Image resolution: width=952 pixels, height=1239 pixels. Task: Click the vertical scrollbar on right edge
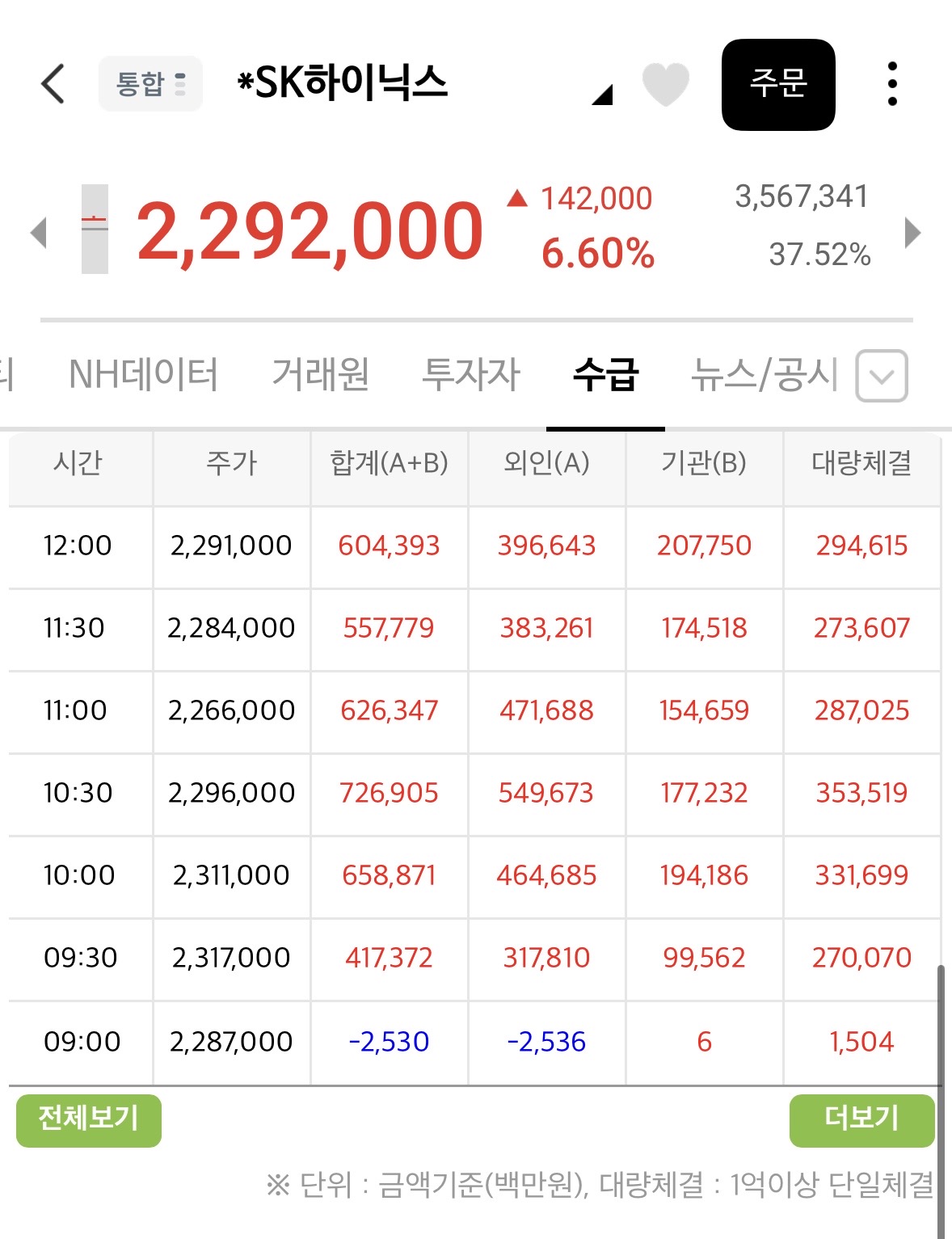[940, 1099]
